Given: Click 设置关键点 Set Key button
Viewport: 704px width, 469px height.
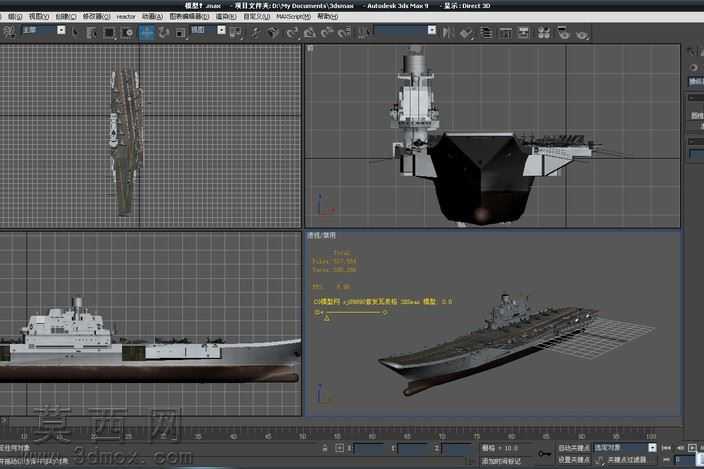Looking at the screenshot, I should (573, 460).
